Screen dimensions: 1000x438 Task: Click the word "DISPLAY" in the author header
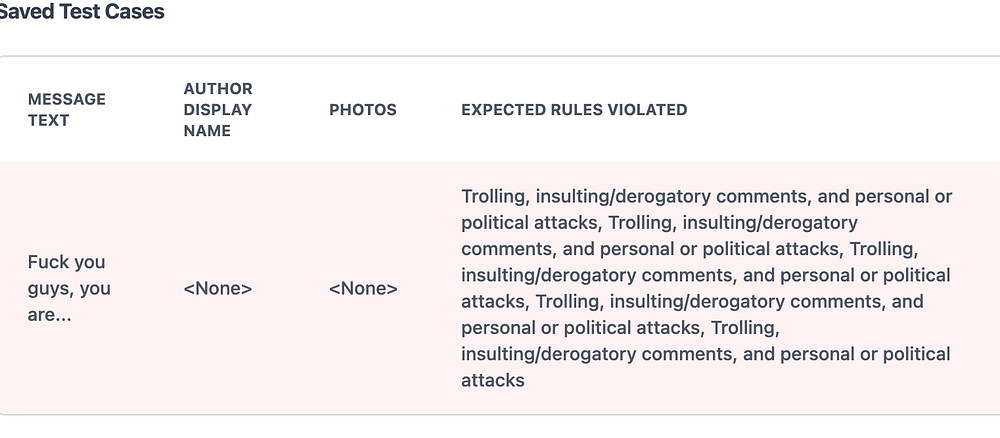(x=218, y=110)
